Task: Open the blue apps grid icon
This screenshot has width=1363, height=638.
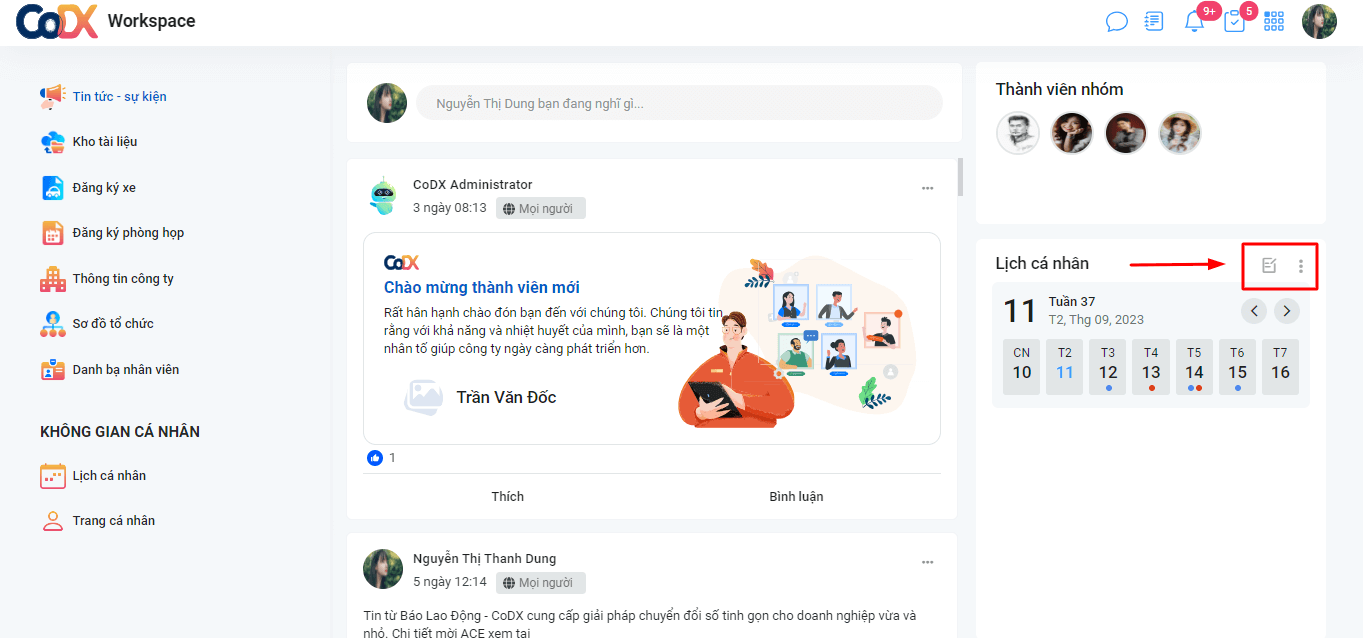Action: [x=1274, y=21]
